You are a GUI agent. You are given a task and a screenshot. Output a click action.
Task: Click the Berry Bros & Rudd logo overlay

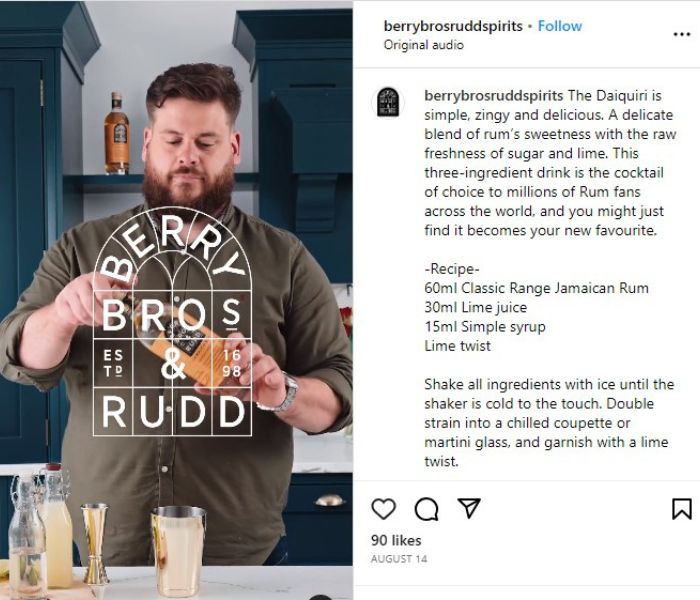[x=172, y=321]
